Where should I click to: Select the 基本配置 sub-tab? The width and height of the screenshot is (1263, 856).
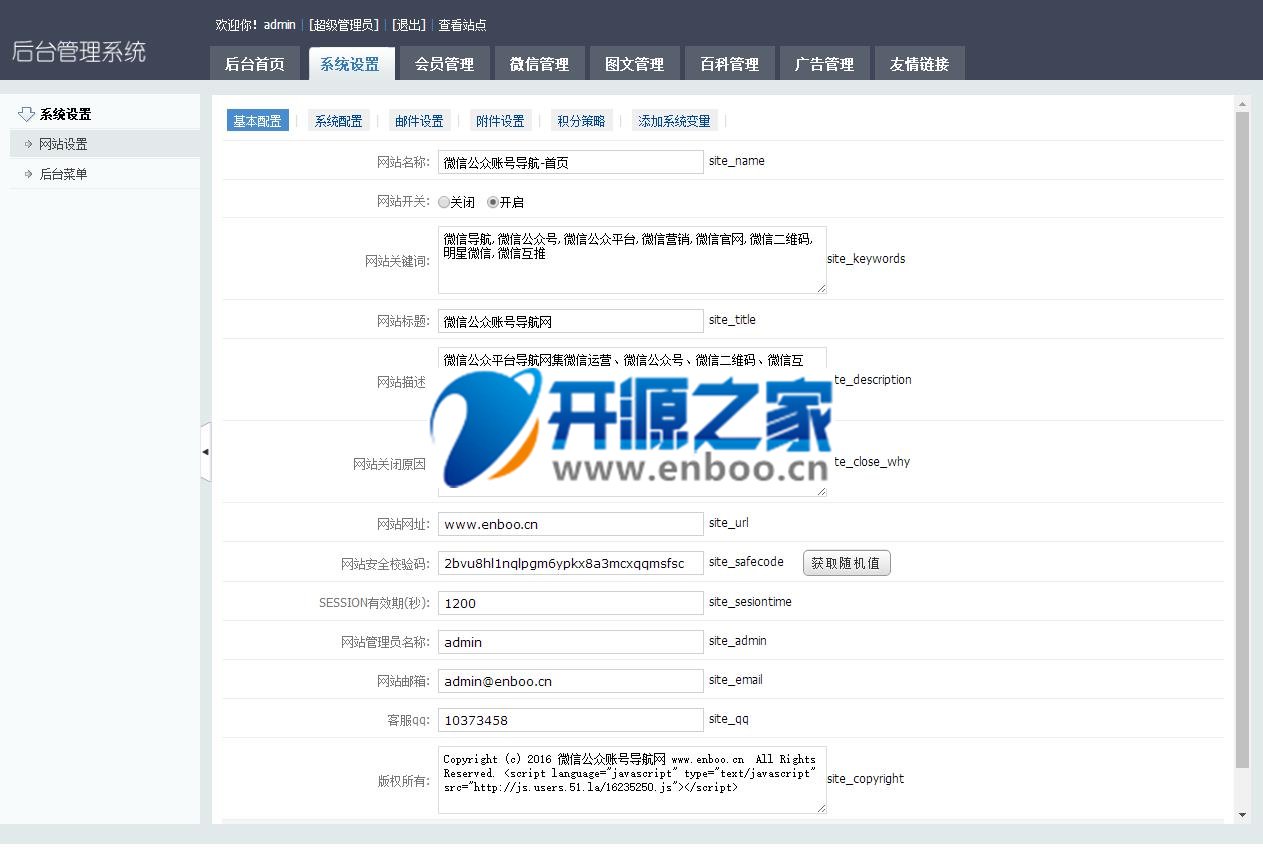(258, 121)
